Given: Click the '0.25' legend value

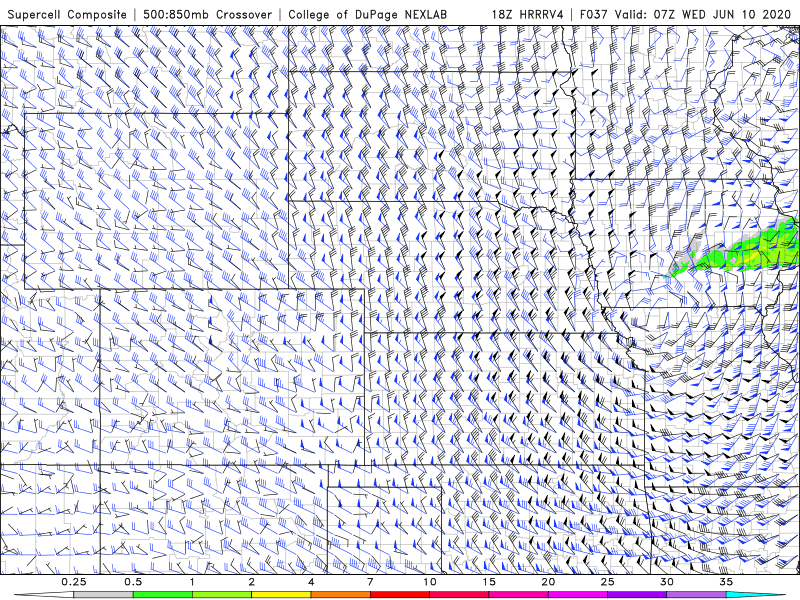Looking at the screenshot, I should [x=74, y=582].
